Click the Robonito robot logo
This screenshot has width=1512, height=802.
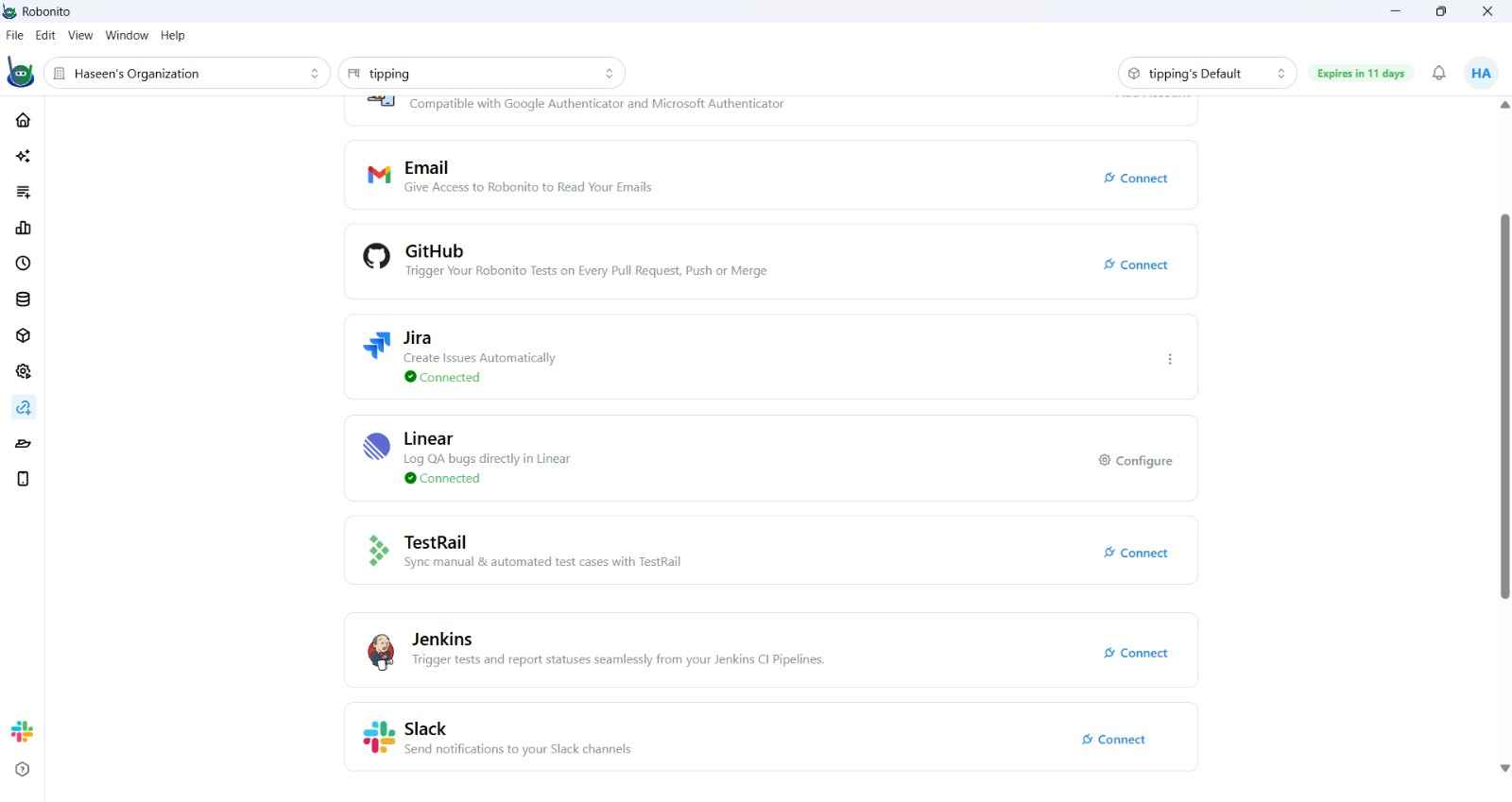click(20, 73)
